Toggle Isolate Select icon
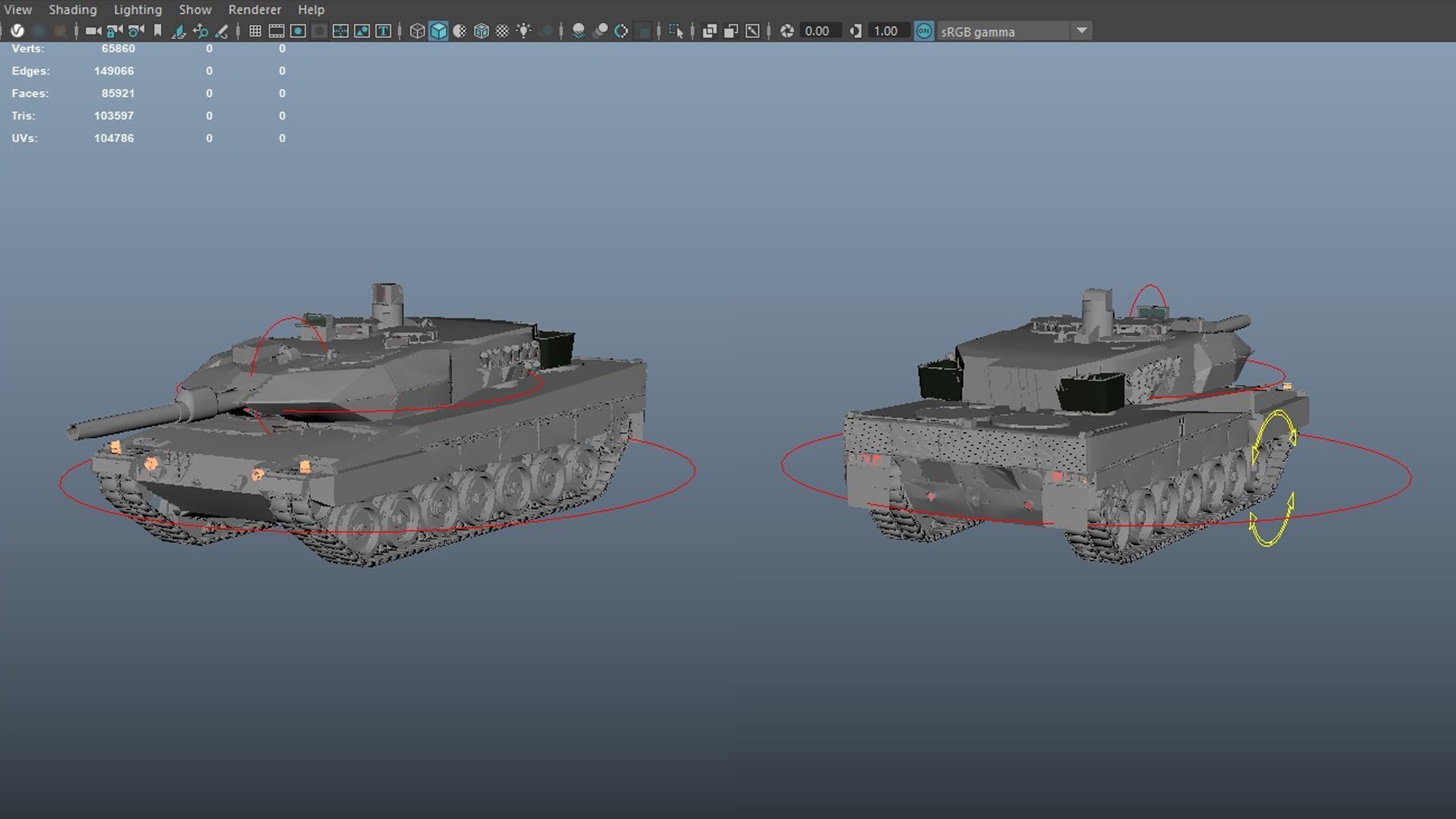The height and width of the screenshot is (819, 1456). pos(676,31)
